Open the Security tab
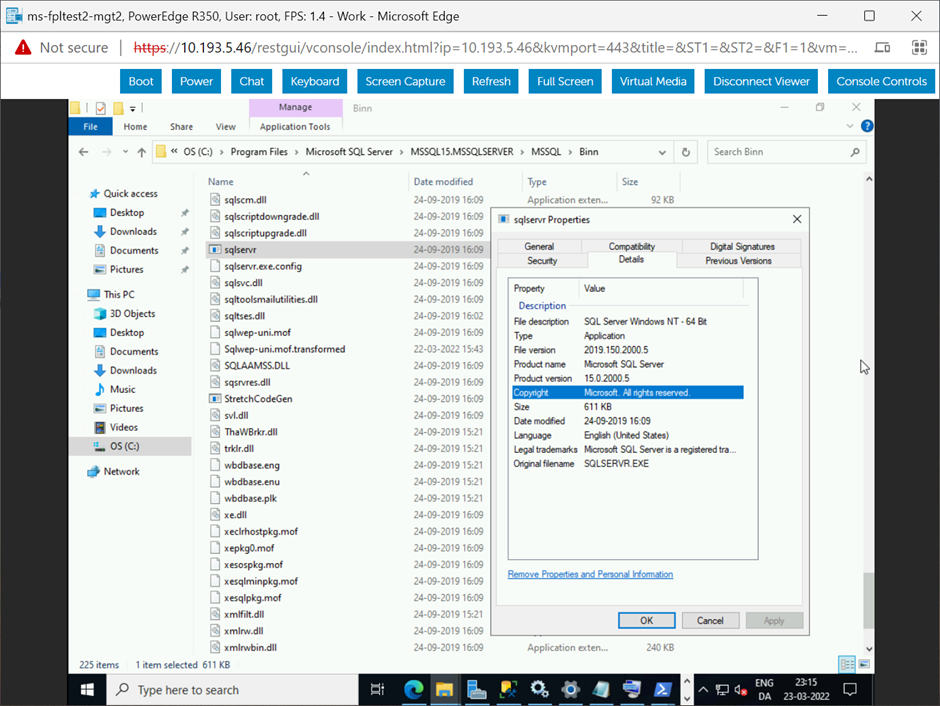Screen dimensions: 940x706 542,261
